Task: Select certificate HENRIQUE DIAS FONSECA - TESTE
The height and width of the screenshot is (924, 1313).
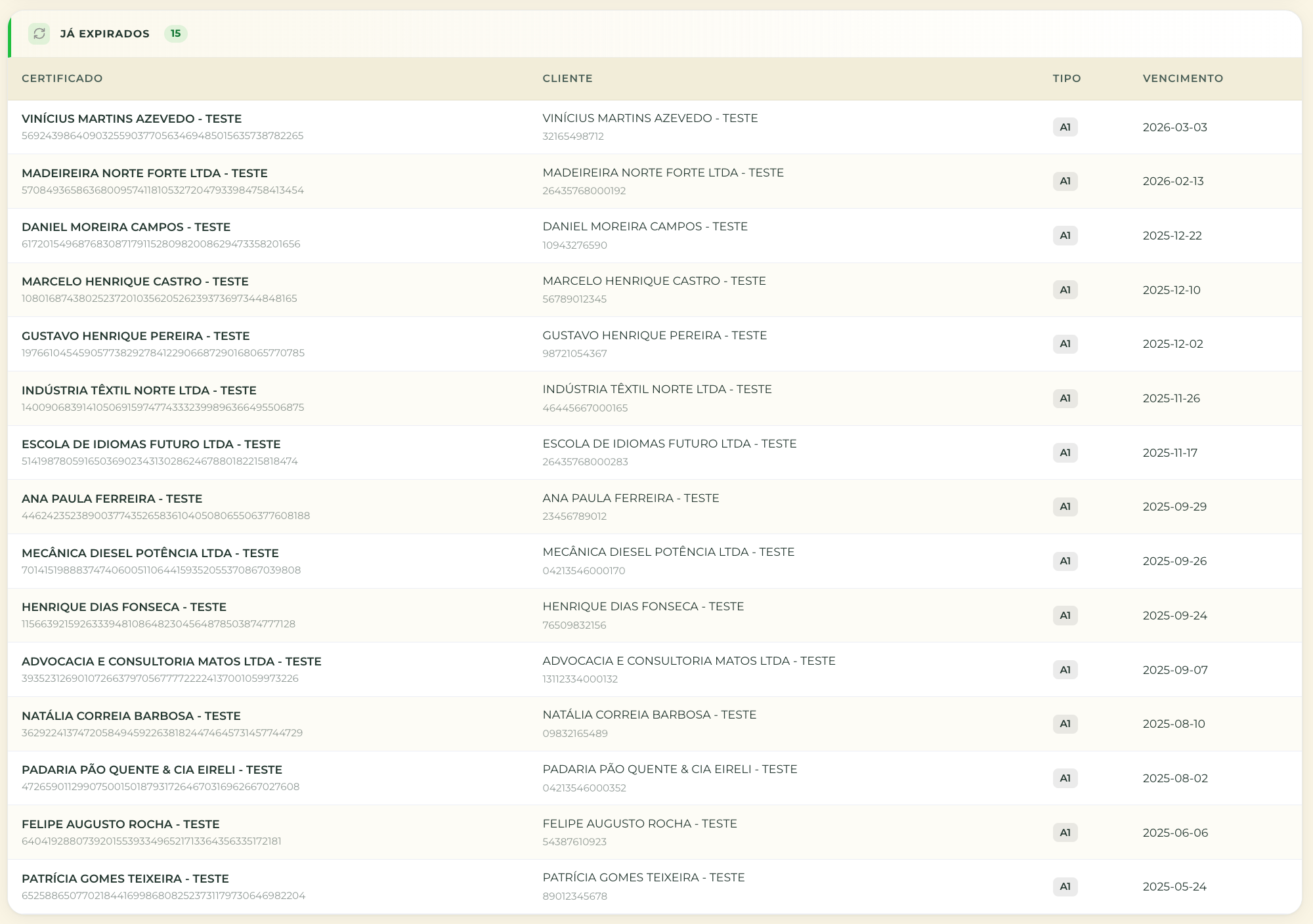Action: (124, 607)
